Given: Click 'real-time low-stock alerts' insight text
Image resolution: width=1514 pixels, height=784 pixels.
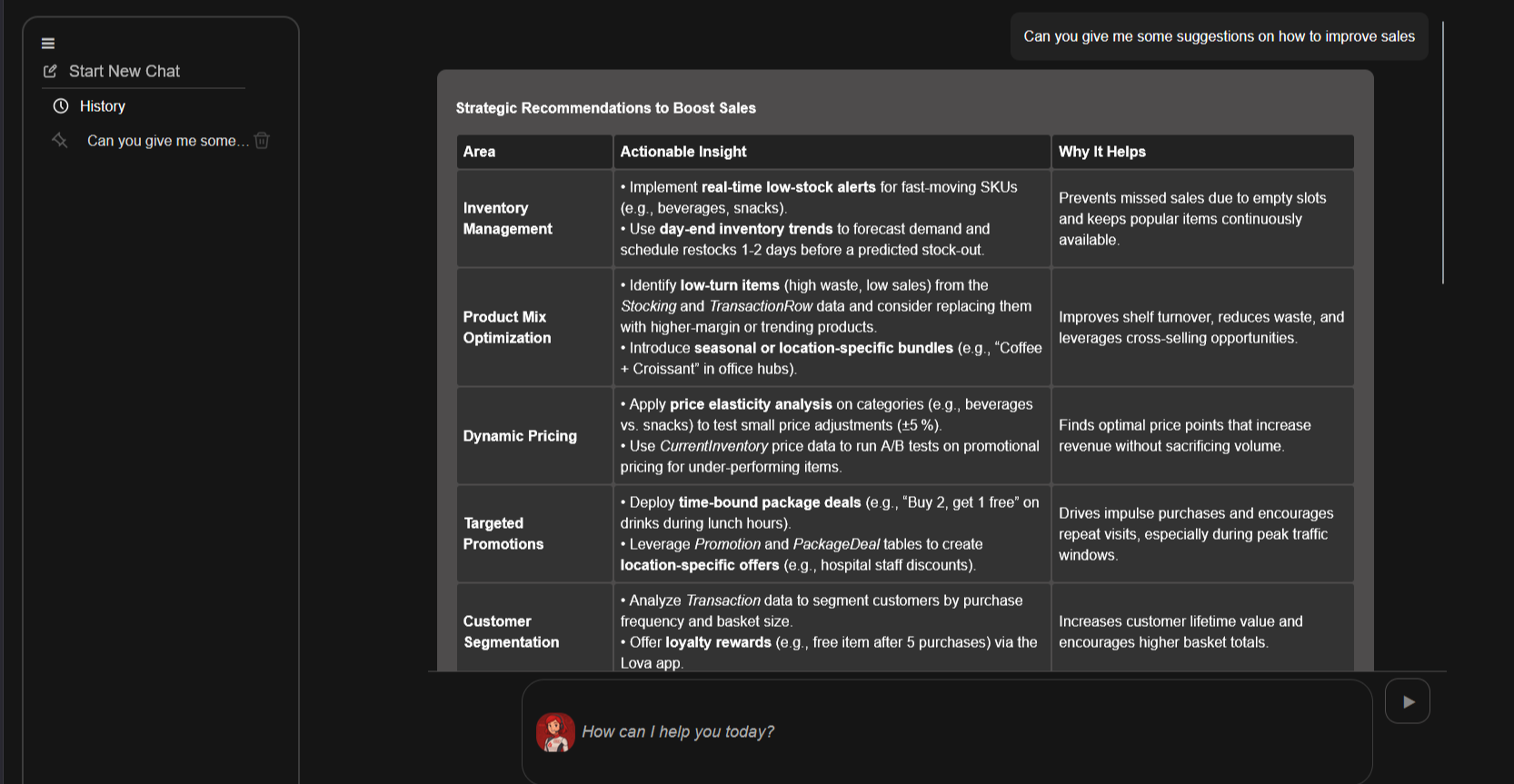Looking at the screenshot, I should (788, 187).
